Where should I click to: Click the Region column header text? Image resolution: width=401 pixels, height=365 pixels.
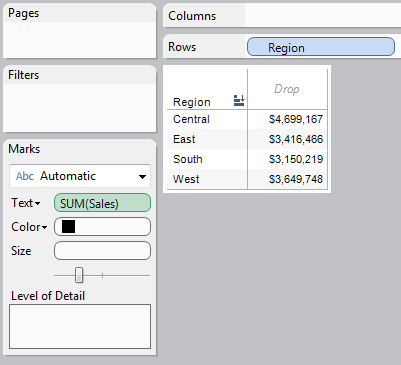[192, 102]
